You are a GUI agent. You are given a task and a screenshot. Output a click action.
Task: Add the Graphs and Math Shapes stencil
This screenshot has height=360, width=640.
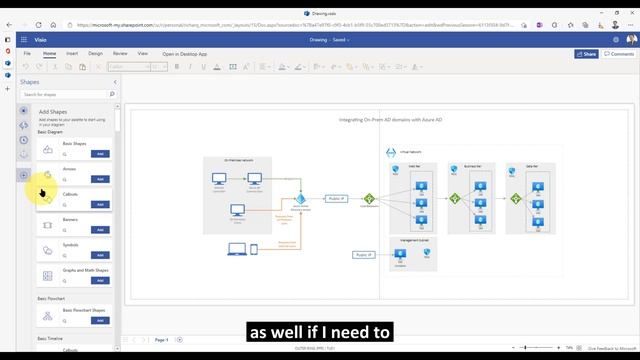coord(100,280)
